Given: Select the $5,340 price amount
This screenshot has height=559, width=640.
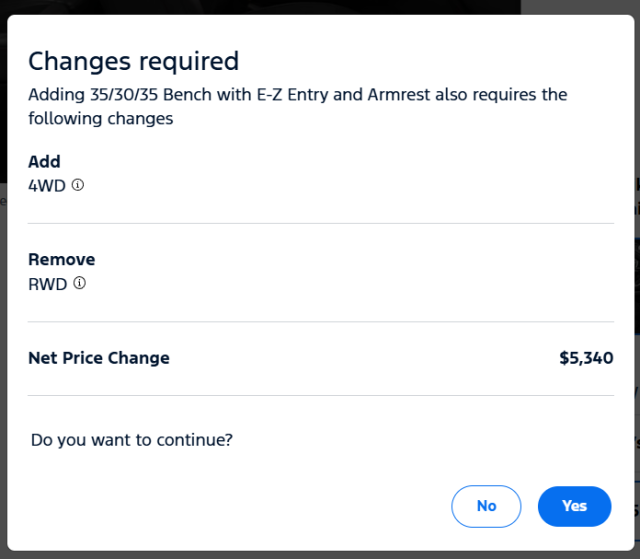Looking at the screenshot, I should pos(586,358).
